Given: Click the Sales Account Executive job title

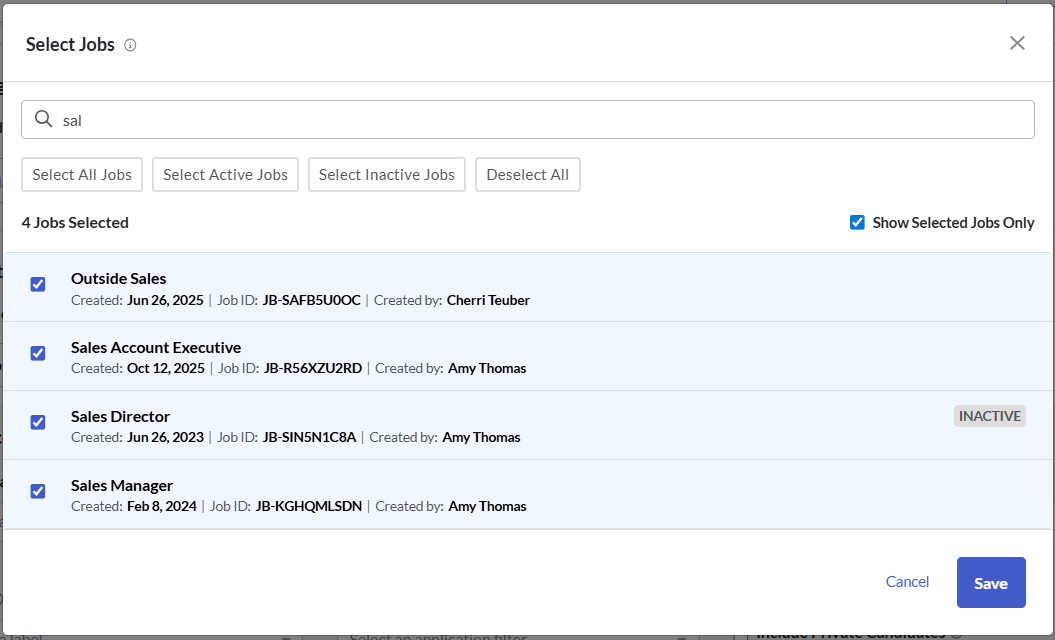Looking at the screenshot, I should pos(156,347).
